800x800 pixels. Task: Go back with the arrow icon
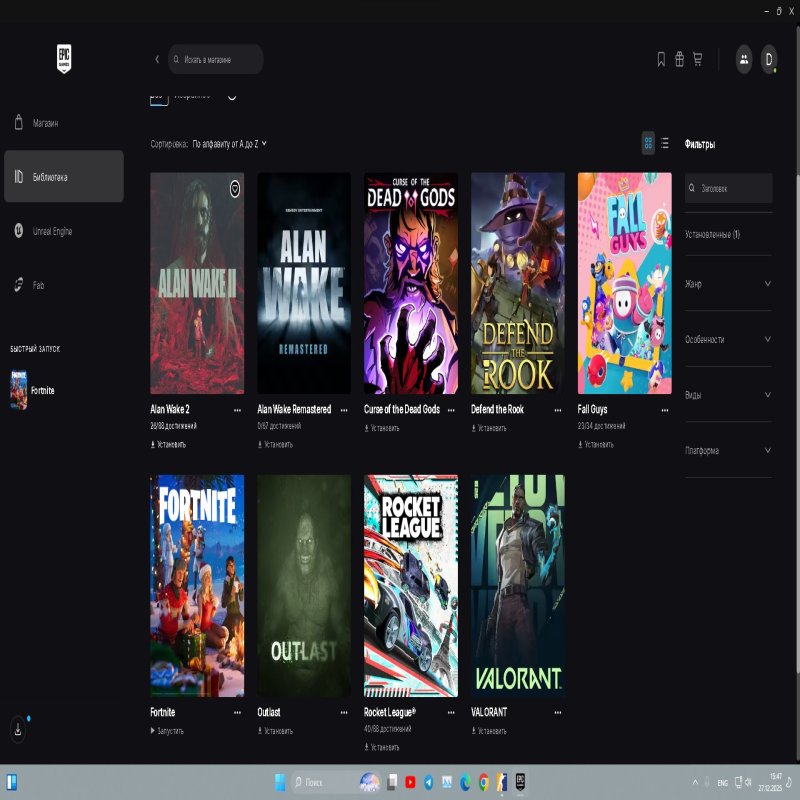coord(157,59)
